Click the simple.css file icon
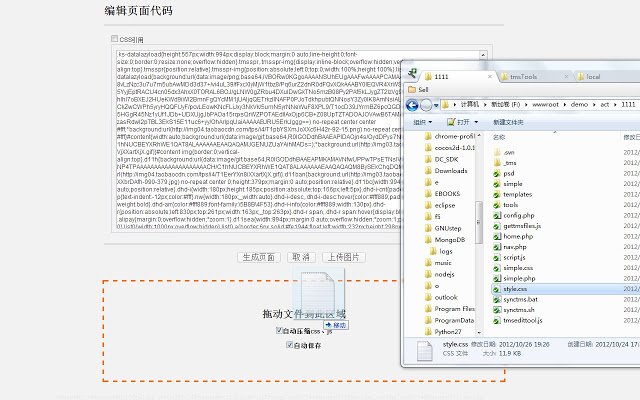 [497, 268]
